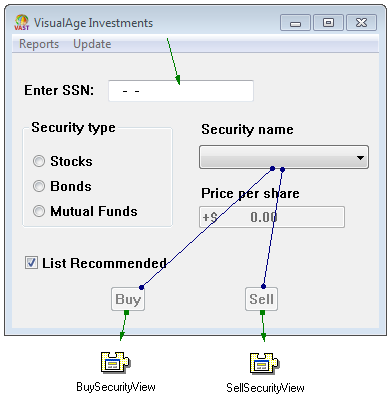
Task: Uncheck the List Recommended checkbox
Action: tap(31, 263)
